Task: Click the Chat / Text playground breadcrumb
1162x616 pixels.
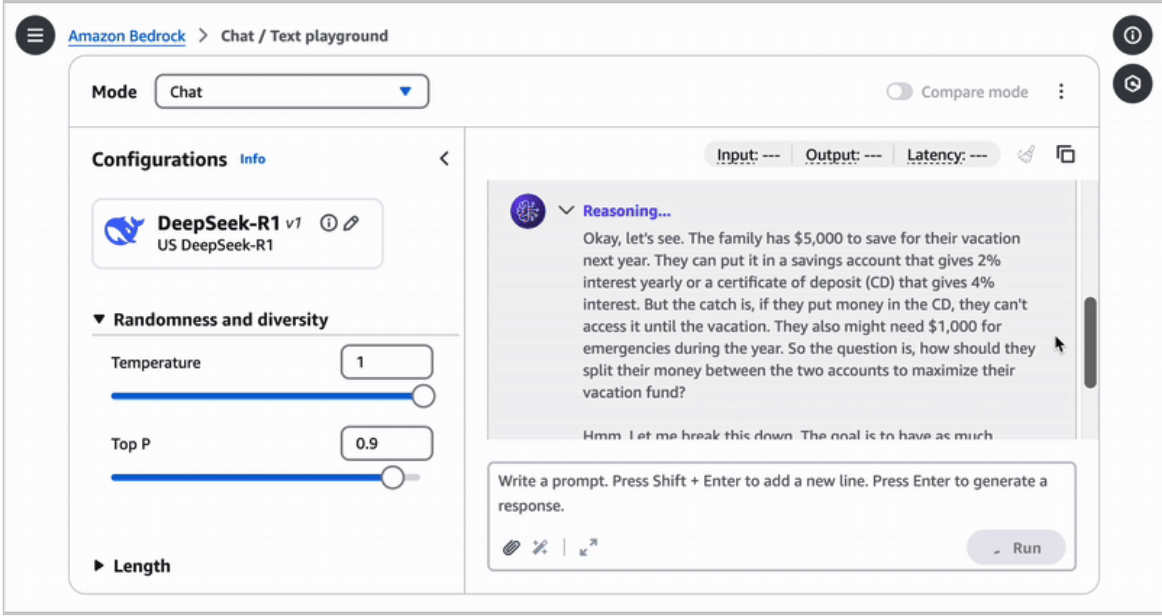Action: pos(305,36)
